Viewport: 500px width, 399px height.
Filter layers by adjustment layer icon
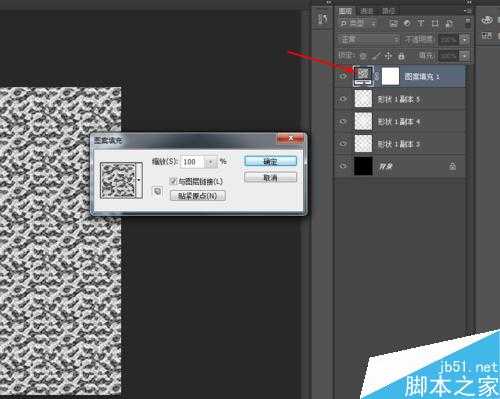coord(407,23)
